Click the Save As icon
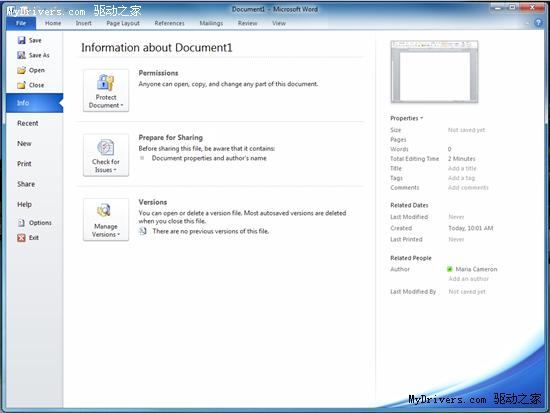The width and height of the screenshot is (550, 413). pos(21,55)
